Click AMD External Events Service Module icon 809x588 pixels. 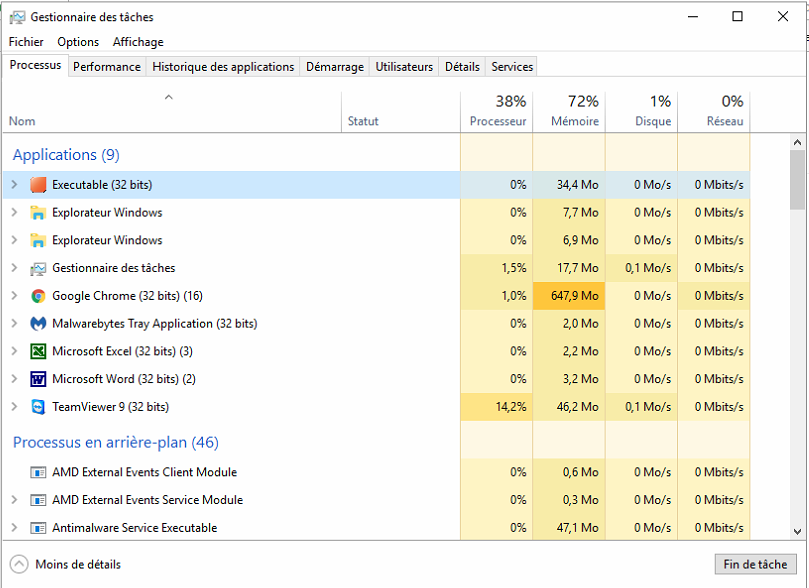coord(38,500)
